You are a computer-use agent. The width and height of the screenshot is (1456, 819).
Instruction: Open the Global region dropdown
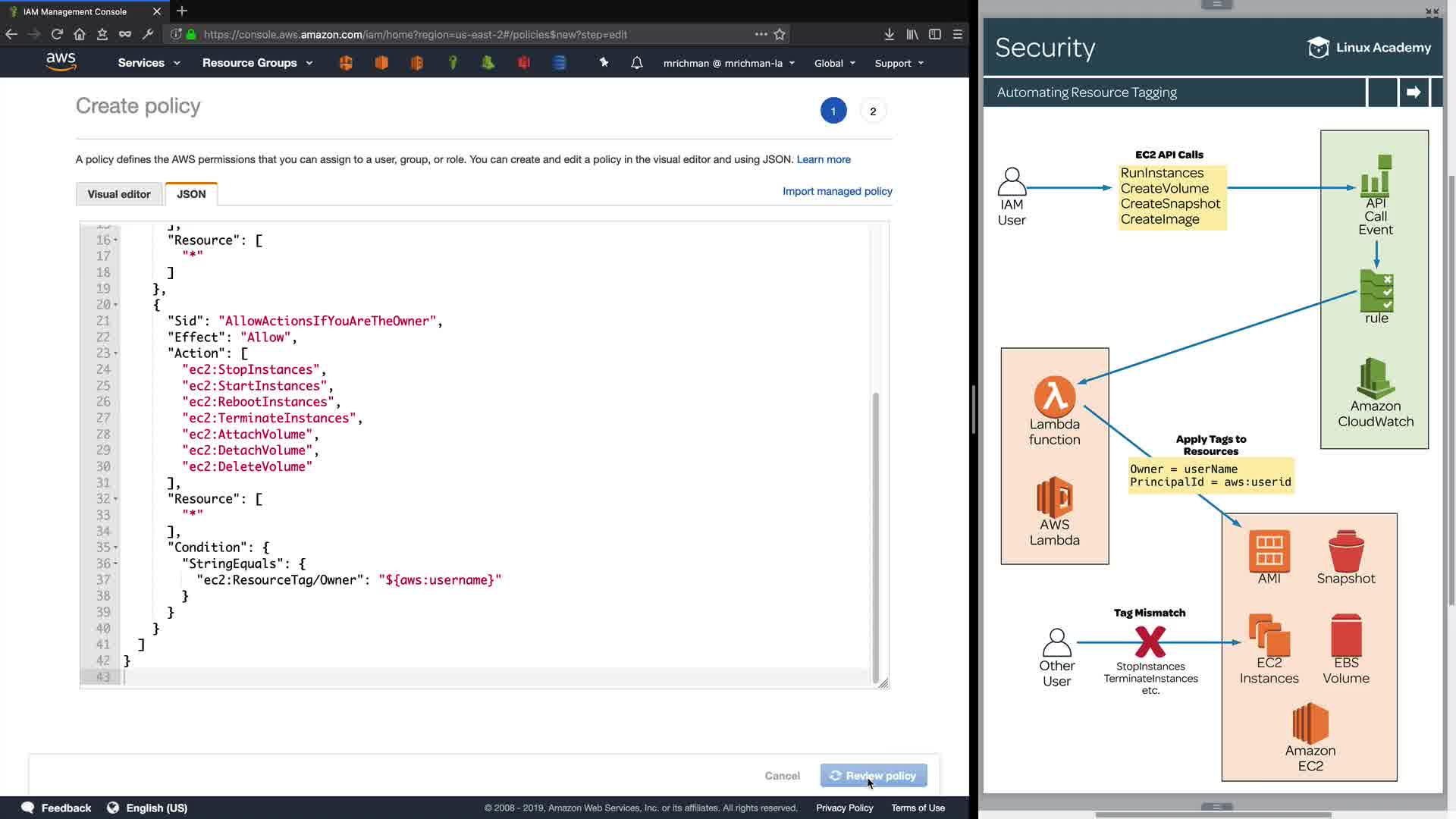pos(834,64)
